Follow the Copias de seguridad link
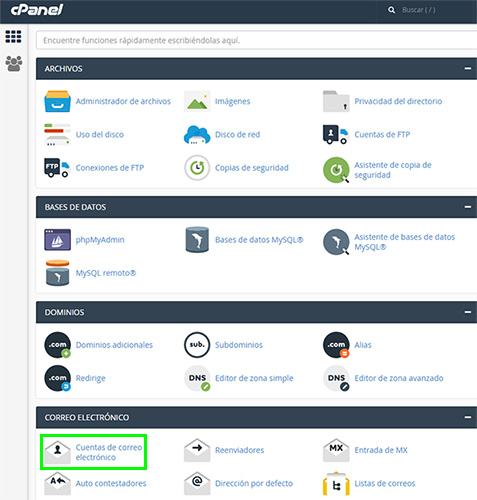Viewport: 477px width, 500px height. (252, 168)
